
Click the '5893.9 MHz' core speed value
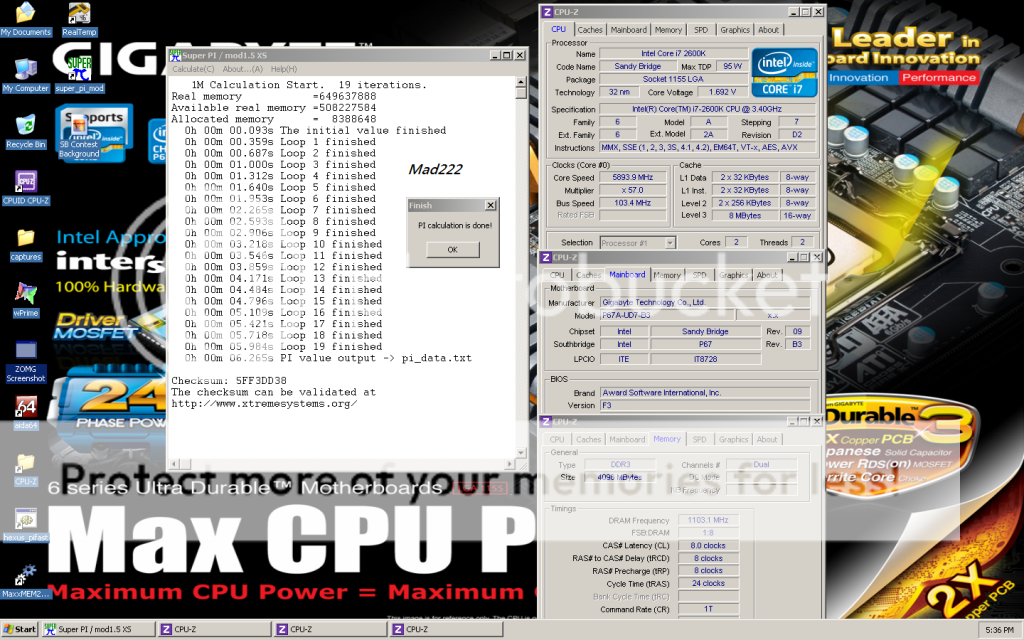[632, 178]
